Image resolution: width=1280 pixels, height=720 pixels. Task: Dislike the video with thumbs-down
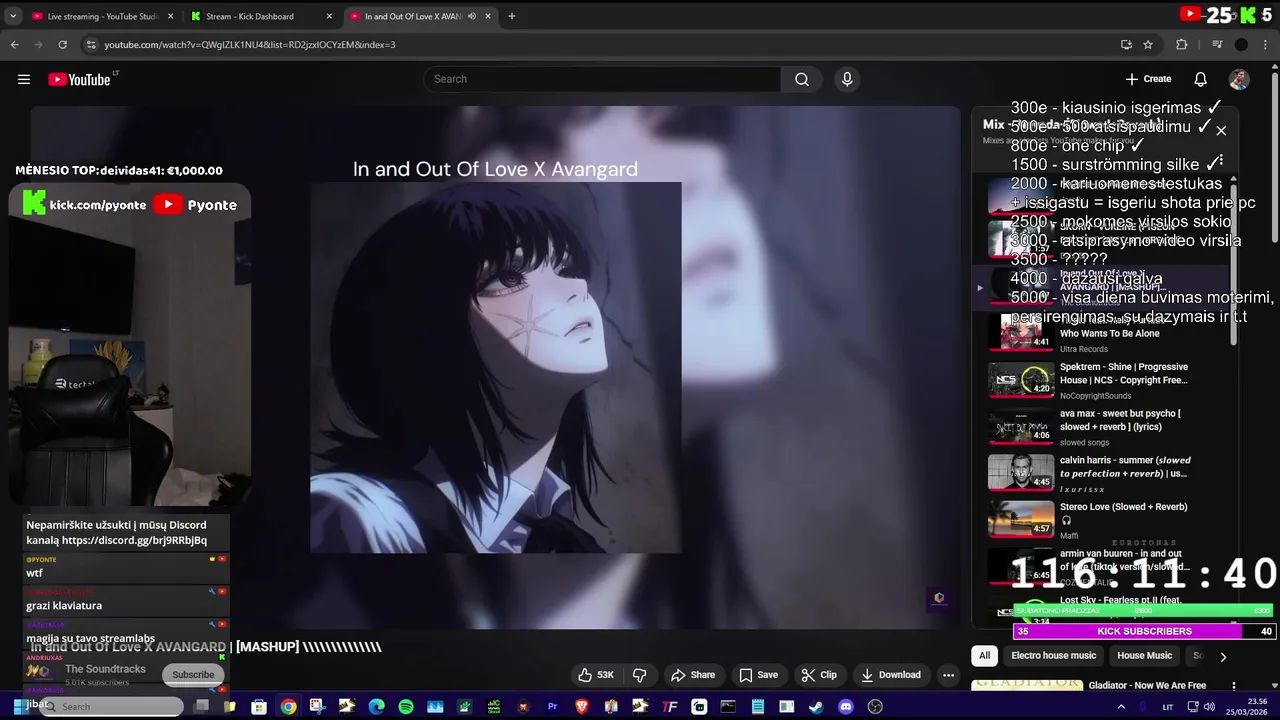640,675
